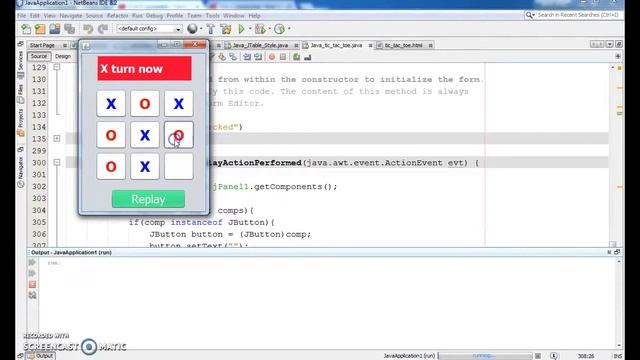Click the Redo arrow icon
Viewport: 640px width, 360px height.
pos(103,29)
